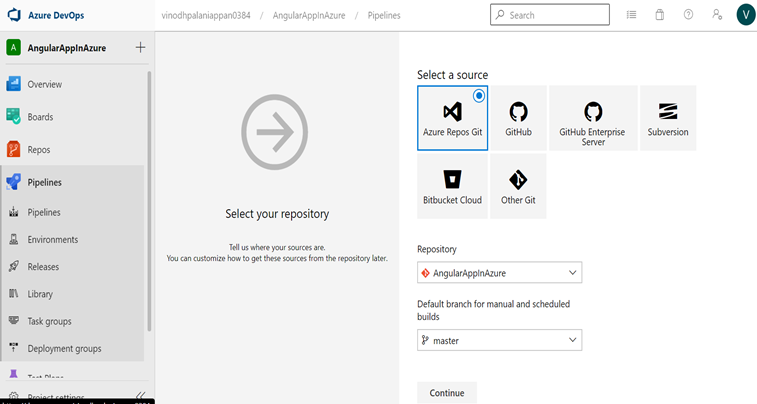Screen dimensions: 757x404
Task: Click the Azure DevOps logo icon
Action: tap(14, 15)
